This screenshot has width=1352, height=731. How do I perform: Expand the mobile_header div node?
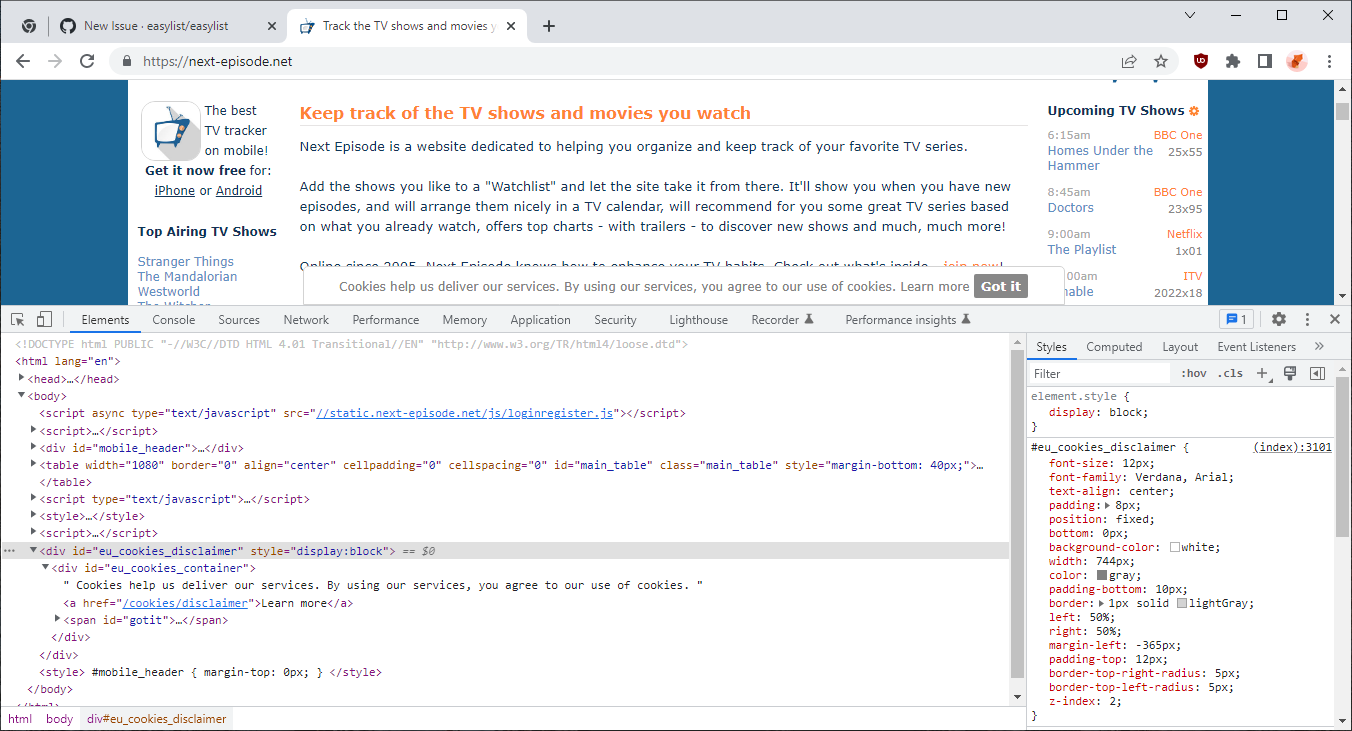point(34,448)
